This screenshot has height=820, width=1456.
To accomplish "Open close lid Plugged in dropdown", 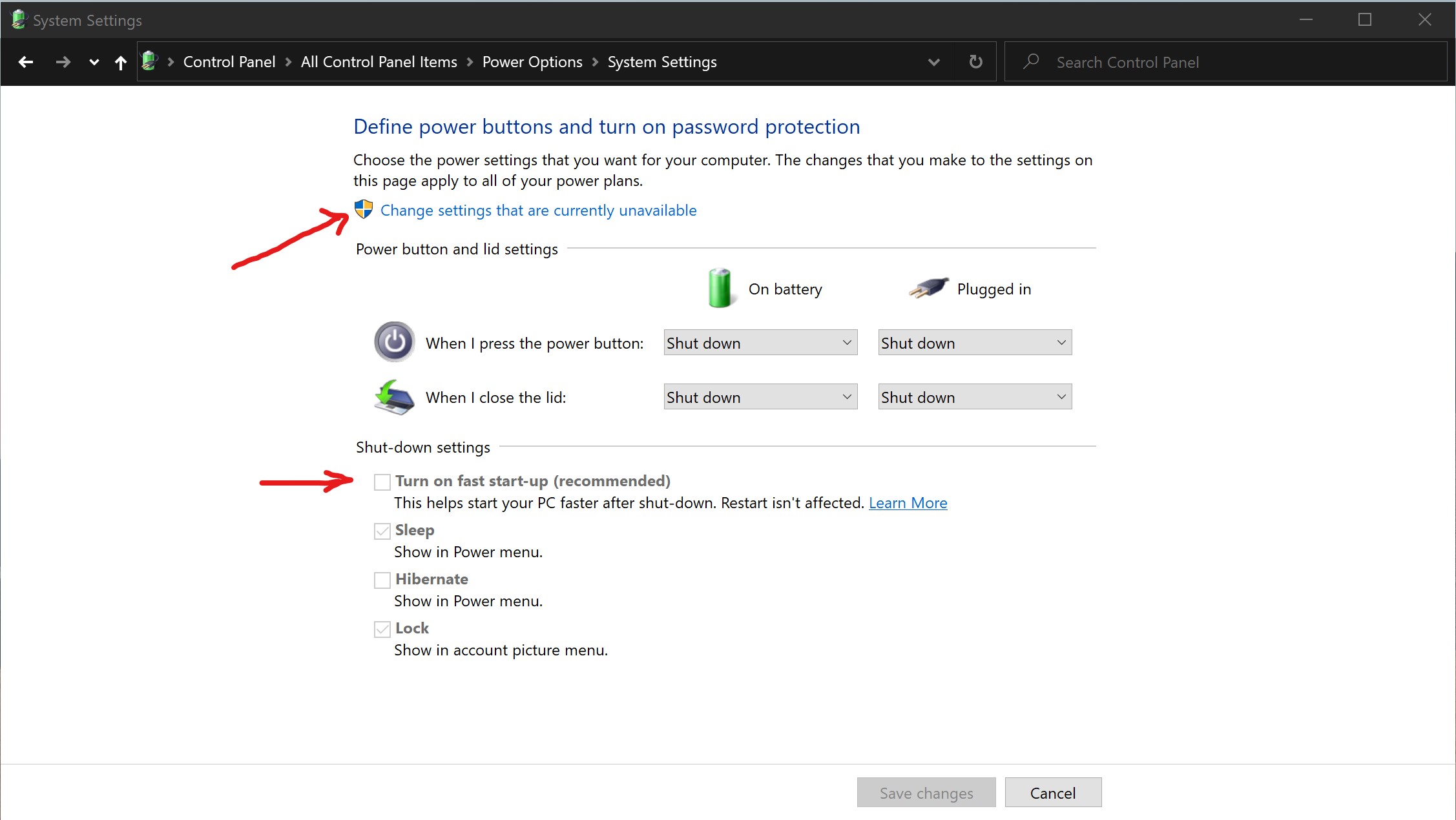I will (x=975, y=397).
